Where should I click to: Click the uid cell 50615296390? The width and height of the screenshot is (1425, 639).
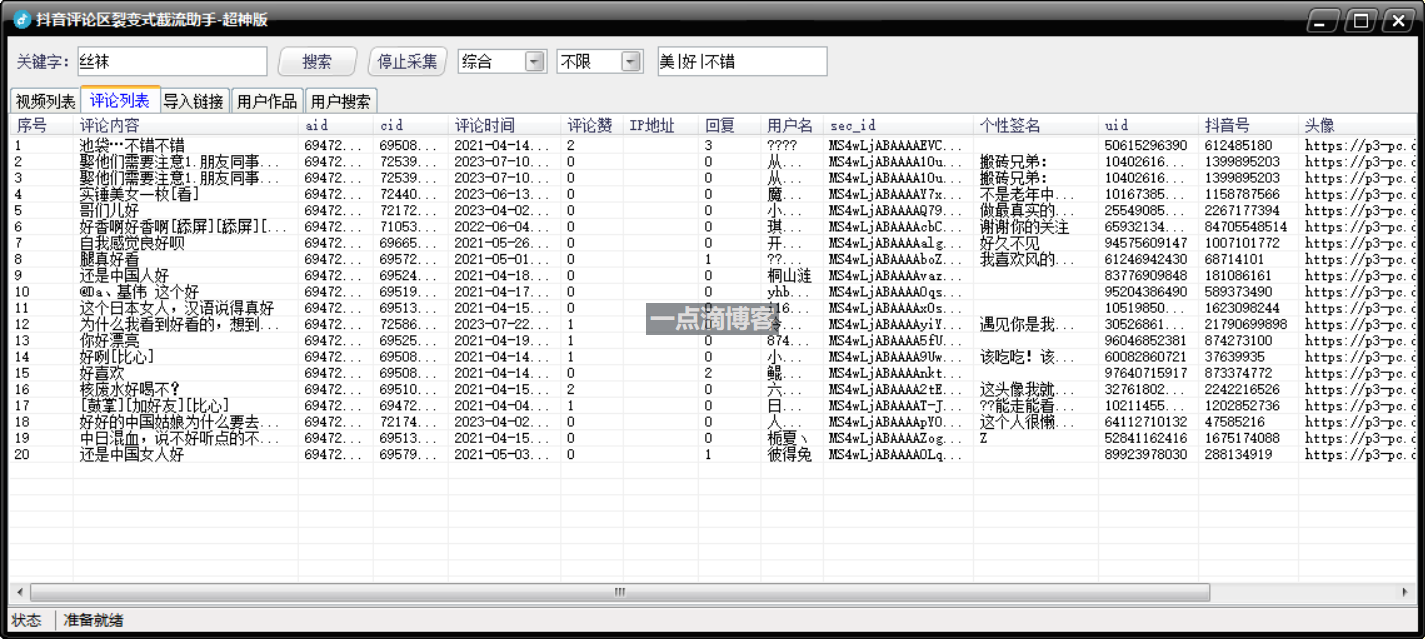point(1146,146)
